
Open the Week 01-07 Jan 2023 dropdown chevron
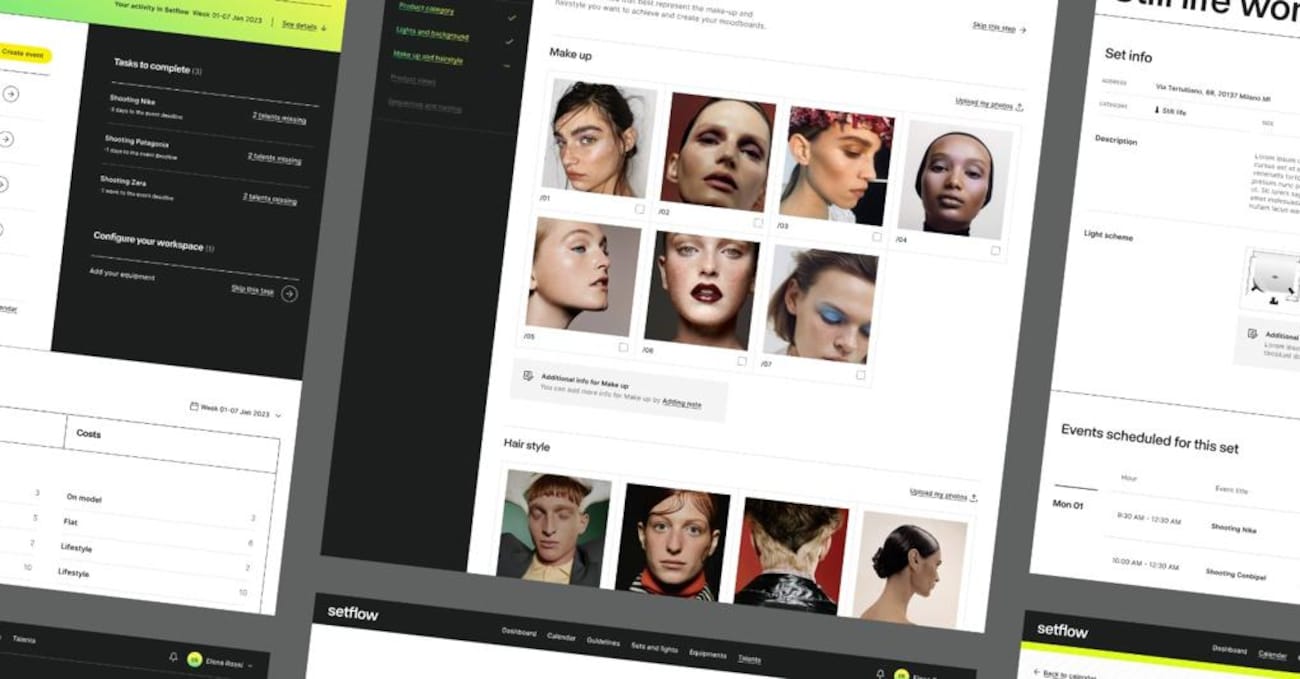pyautogui.click(x=278, y=415)
